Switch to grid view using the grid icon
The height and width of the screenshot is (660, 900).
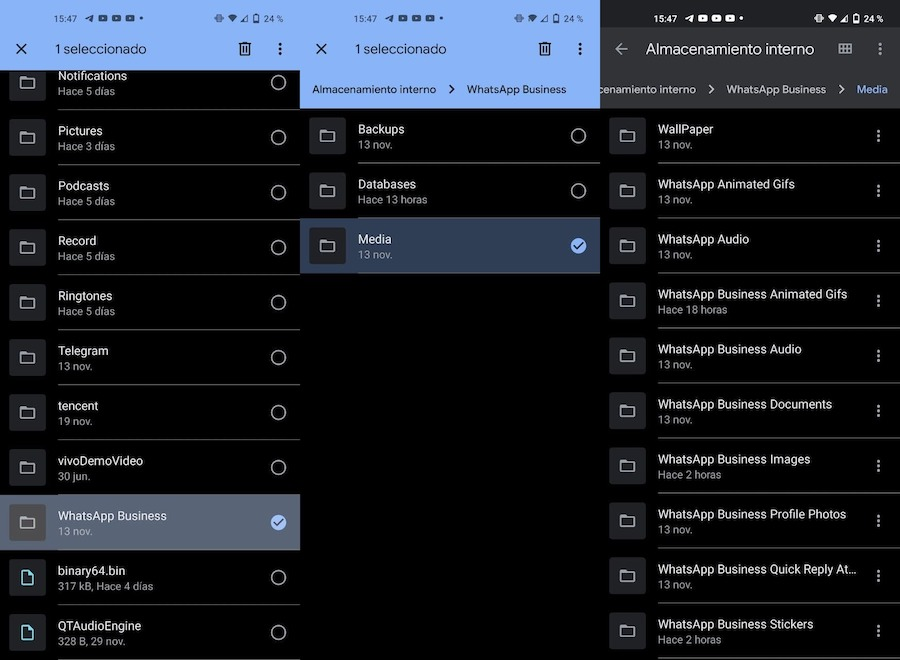(843, 48)
